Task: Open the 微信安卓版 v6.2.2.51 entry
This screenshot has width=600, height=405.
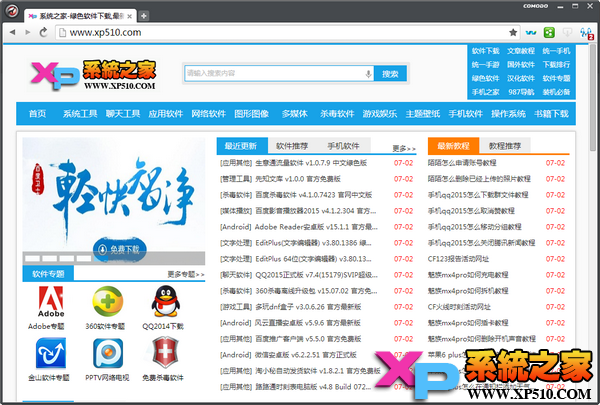Action: [306, 355]
